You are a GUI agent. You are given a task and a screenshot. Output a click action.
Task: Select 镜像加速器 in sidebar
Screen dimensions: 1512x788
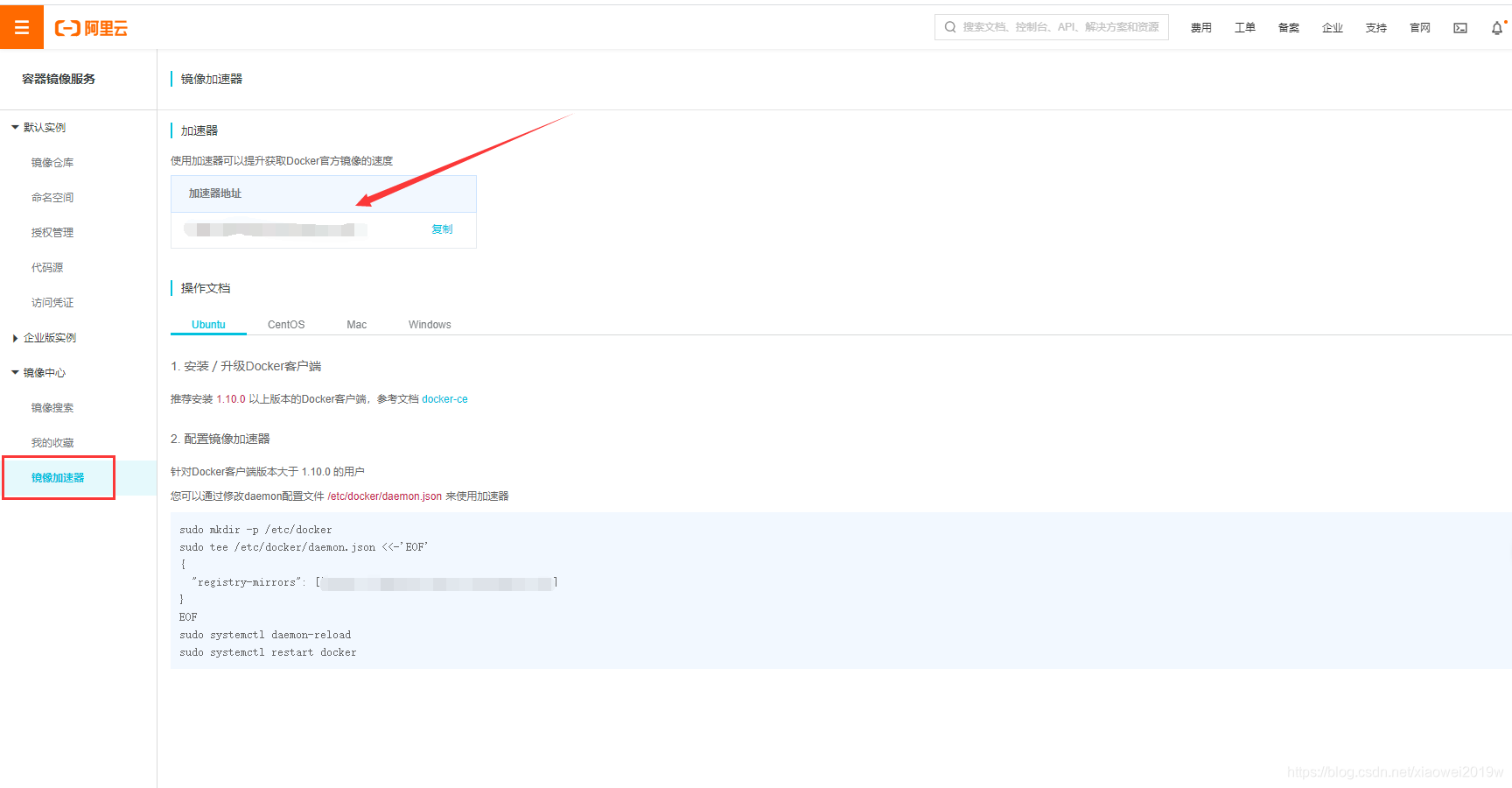coord(58,478)
